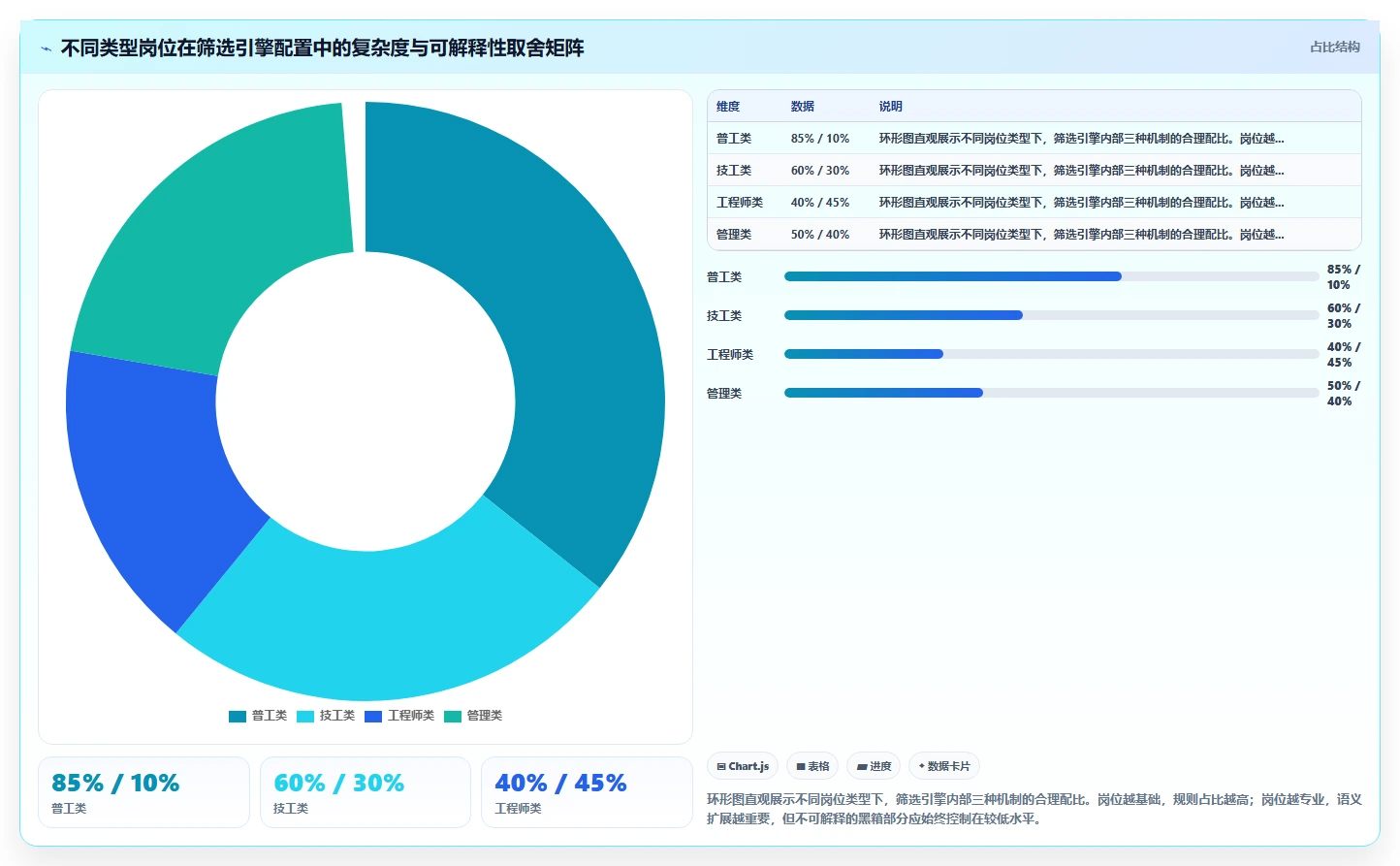
Task: Click the 进度 chip icon
Action: 861,767
